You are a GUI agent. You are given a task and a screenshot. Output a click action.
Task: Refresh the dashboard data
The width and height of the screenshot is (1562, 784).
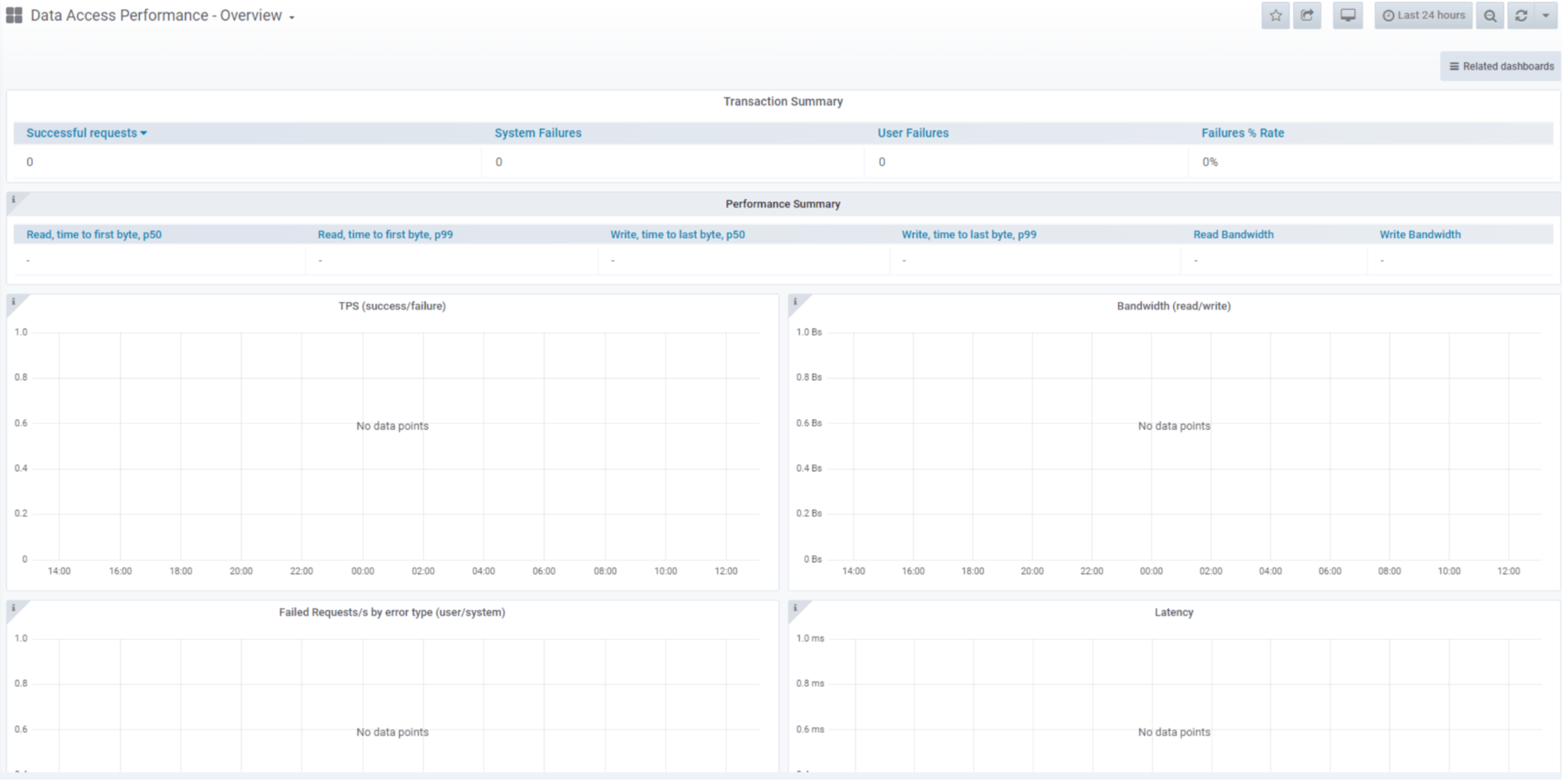1521,15
